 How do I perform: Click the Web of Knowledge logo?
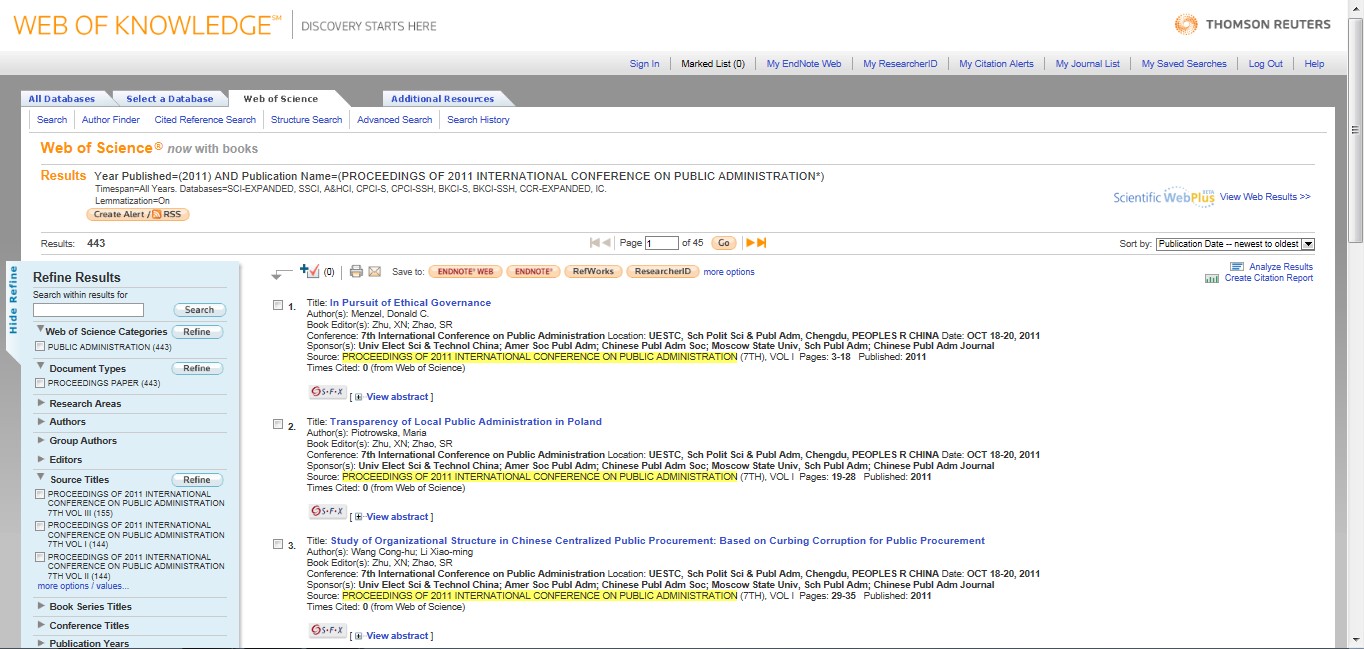[147, 26]
